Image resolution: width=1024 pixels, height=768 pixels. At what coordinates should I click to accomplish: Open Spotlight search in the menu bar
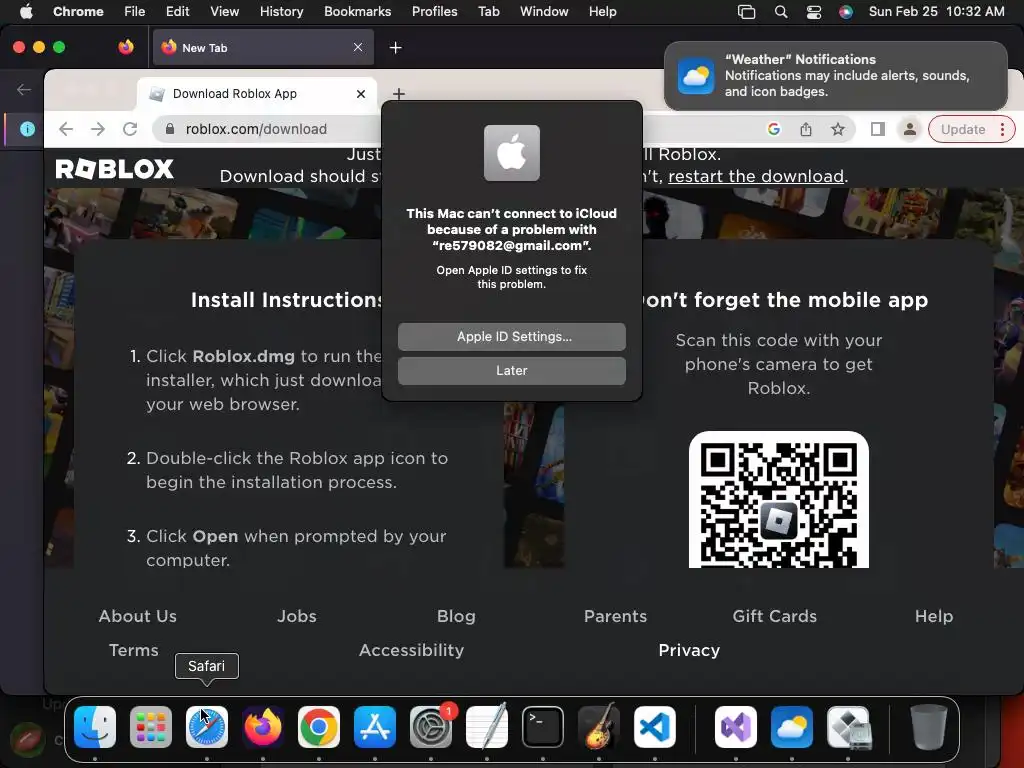(x=780, y=12)
